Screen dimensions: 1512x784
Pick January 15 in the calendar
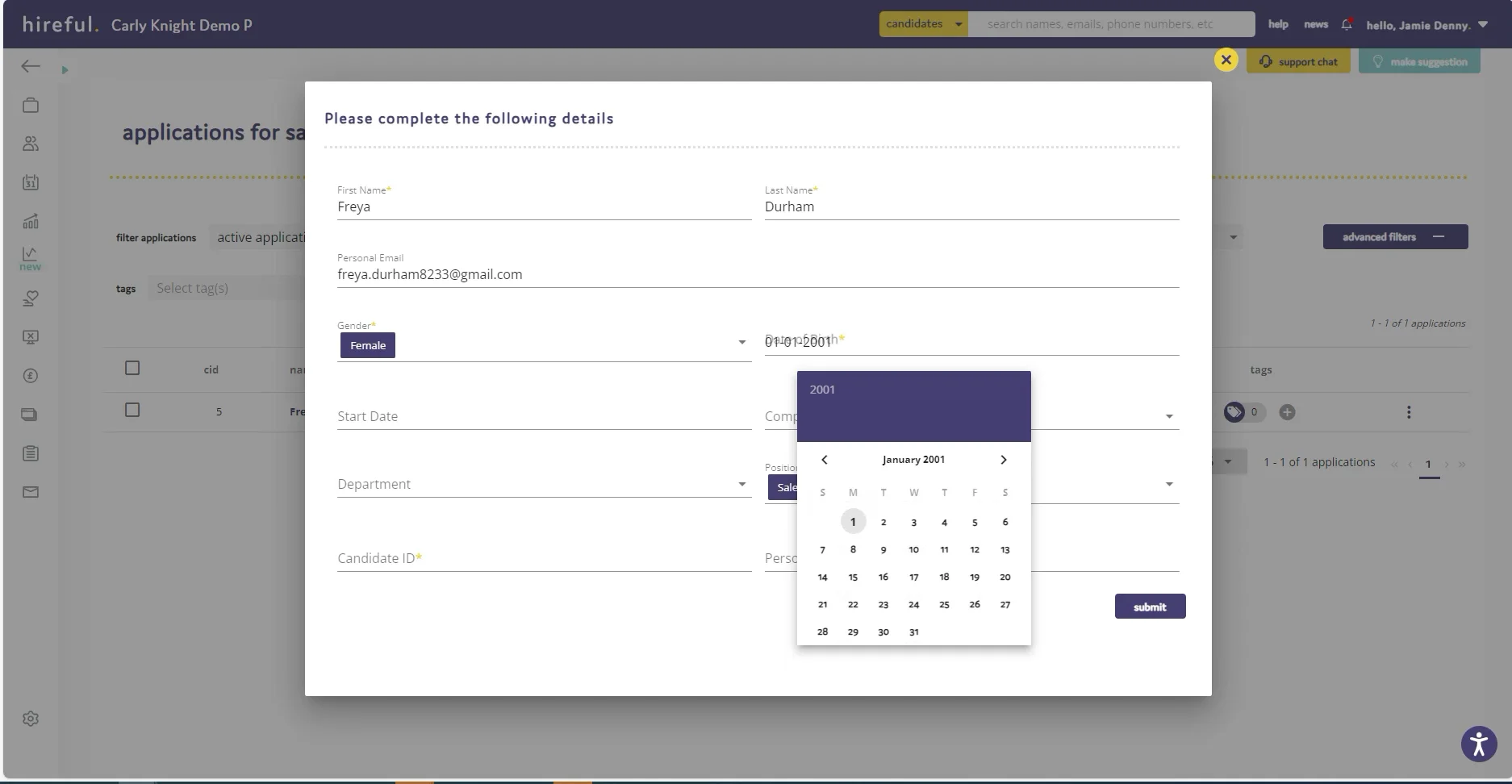(x=853, y=578)
